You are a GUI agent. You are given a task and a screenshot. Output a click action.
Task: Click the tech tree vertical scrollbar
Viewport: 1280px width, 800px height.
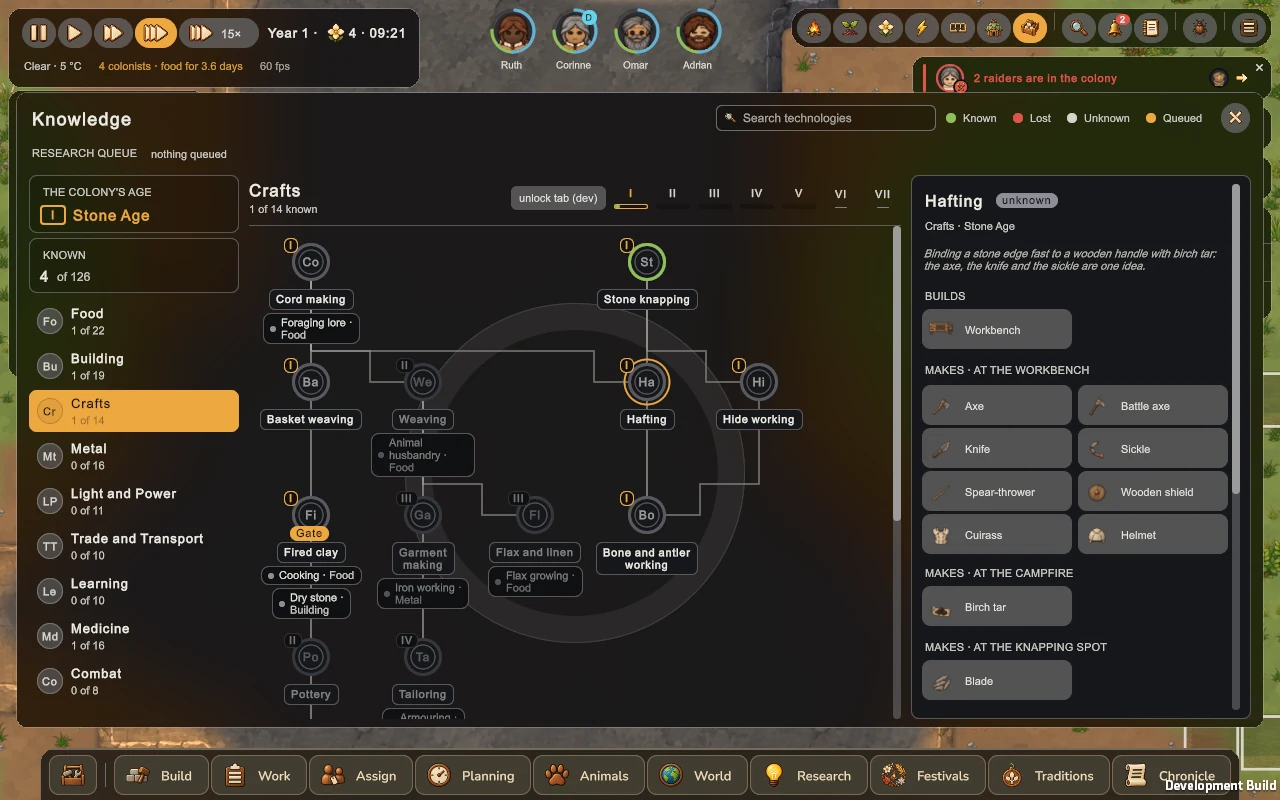tap(896, 374)
